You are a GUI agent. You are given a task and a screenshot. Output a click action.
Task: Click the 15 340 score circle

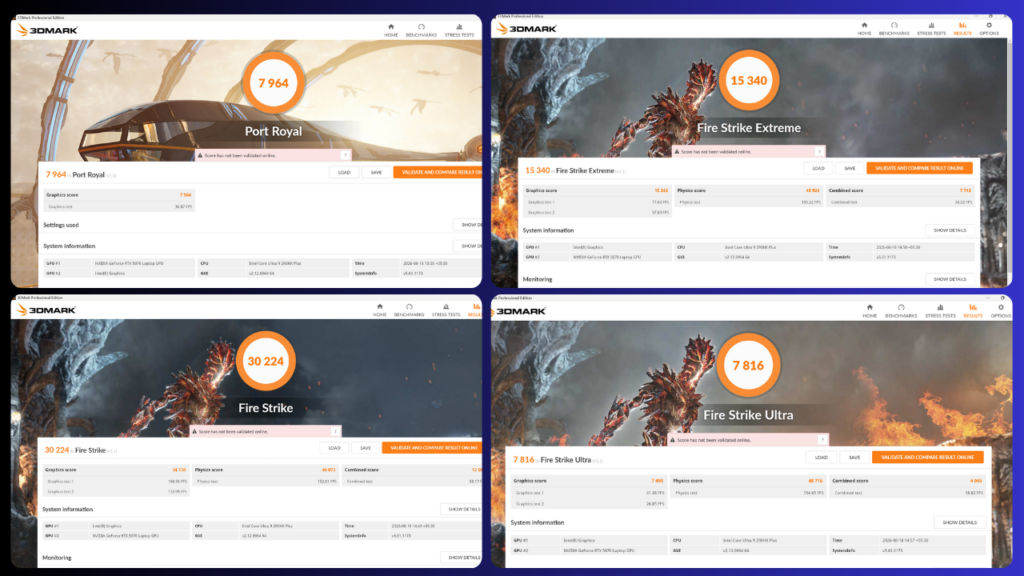pos(749,80)
